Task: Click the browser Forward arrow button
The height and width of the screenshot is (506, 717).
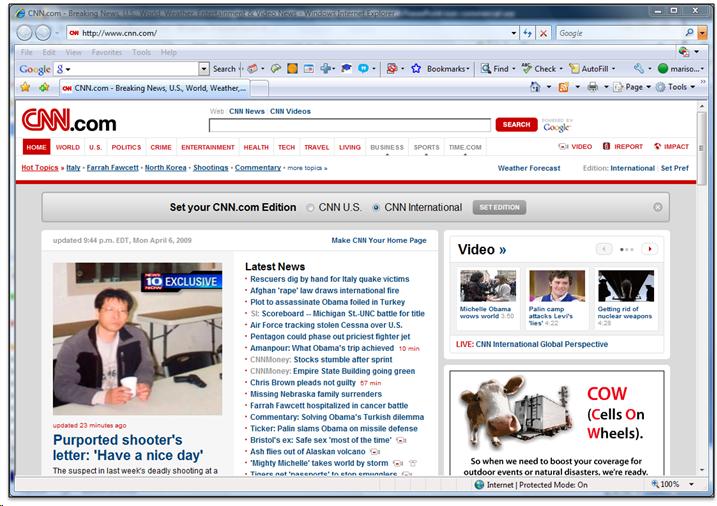Action: [43, 32]
